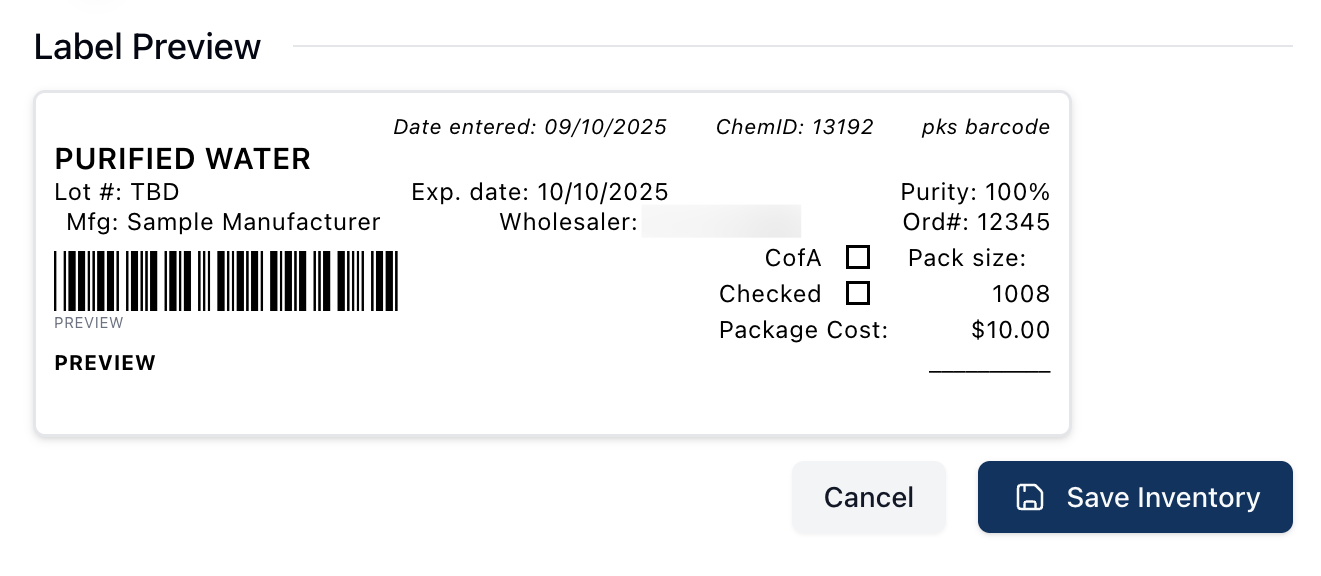Image resolution: width=1321 pixels, height=576 pixels.
Task: Click the bold PREVIEW text below barcode
Action: 105,363
